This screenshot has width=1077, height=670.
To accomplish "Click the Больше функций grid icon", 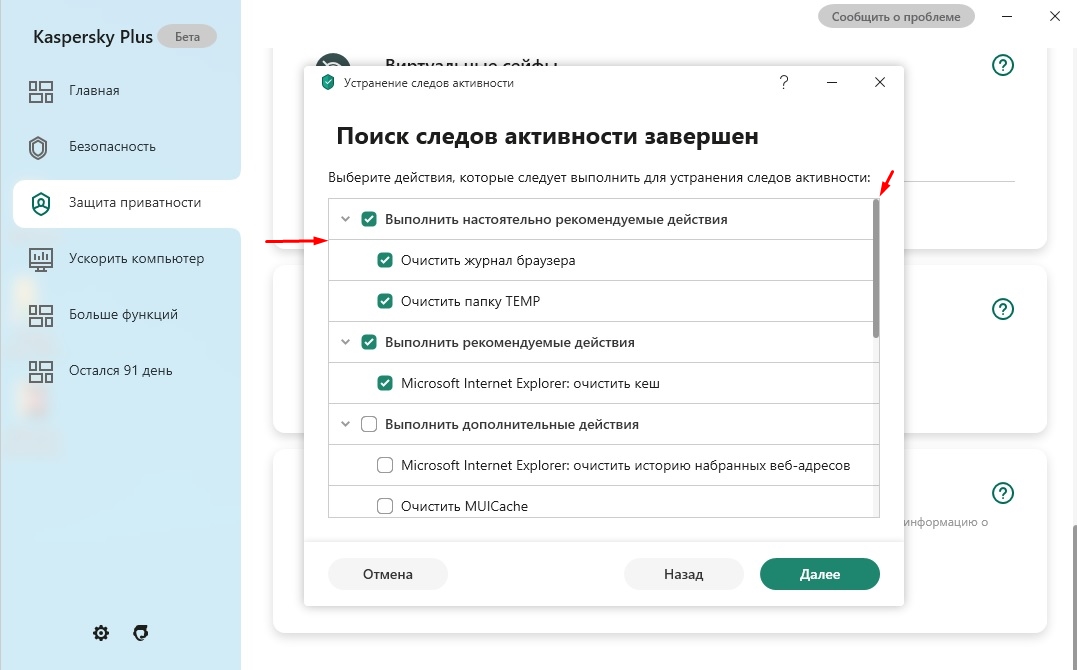I will (41, 315).
